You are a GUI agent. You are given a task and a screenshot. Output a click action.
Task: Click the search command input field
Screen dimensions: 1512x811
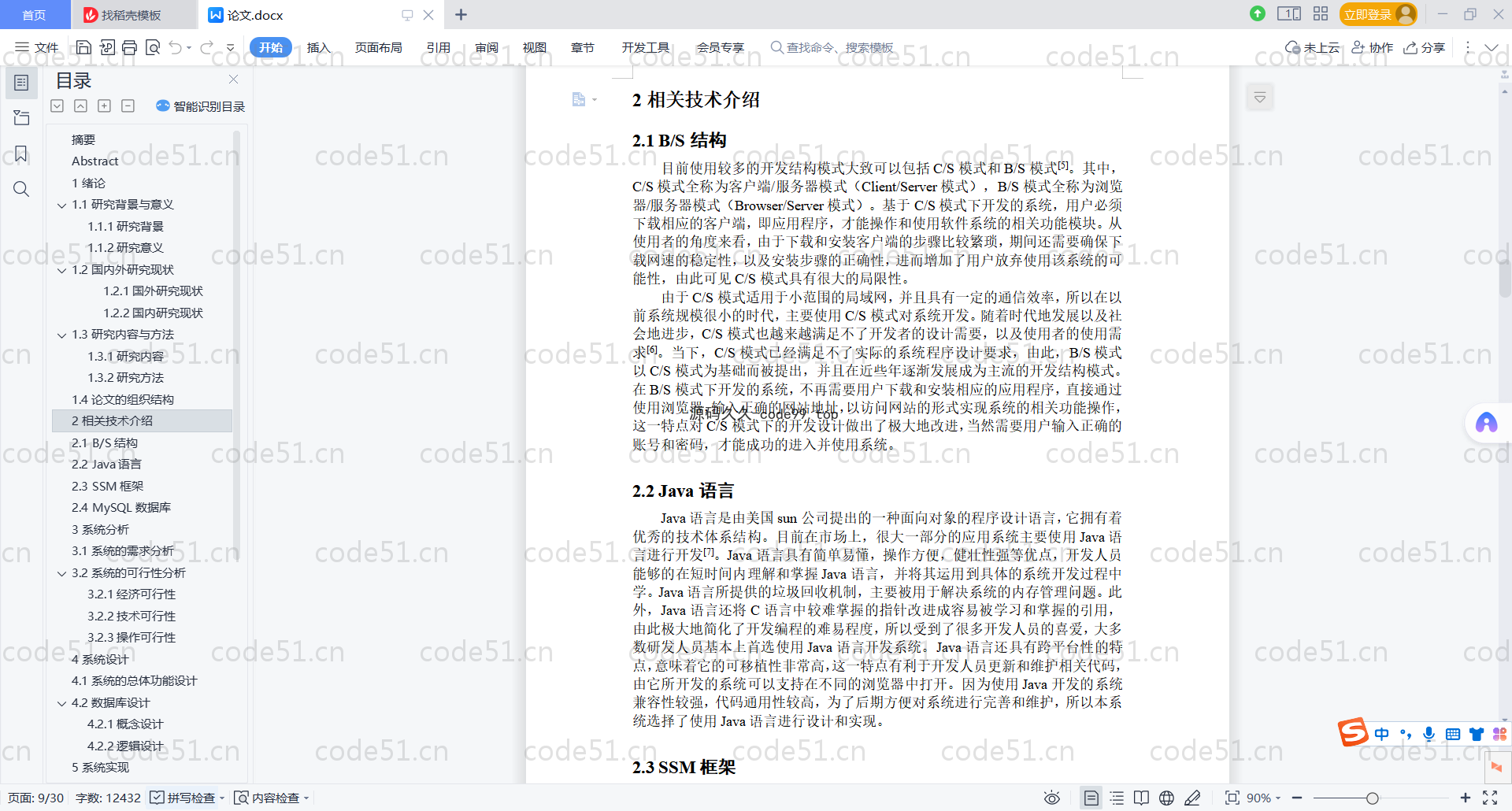(x=839, y=47)
